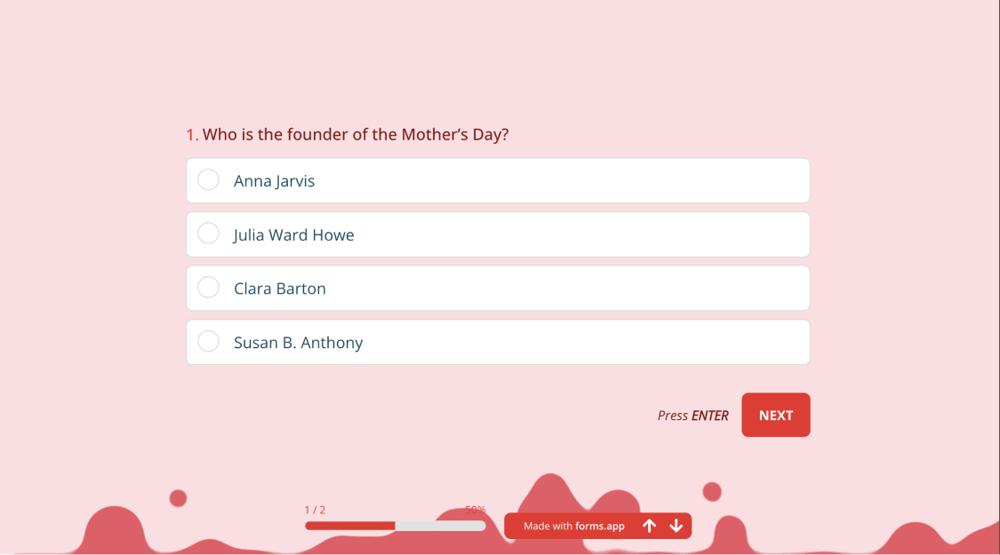Click the 50% progress label
The width and height of the screenshot is (1000, 555).
click(475, 510)
